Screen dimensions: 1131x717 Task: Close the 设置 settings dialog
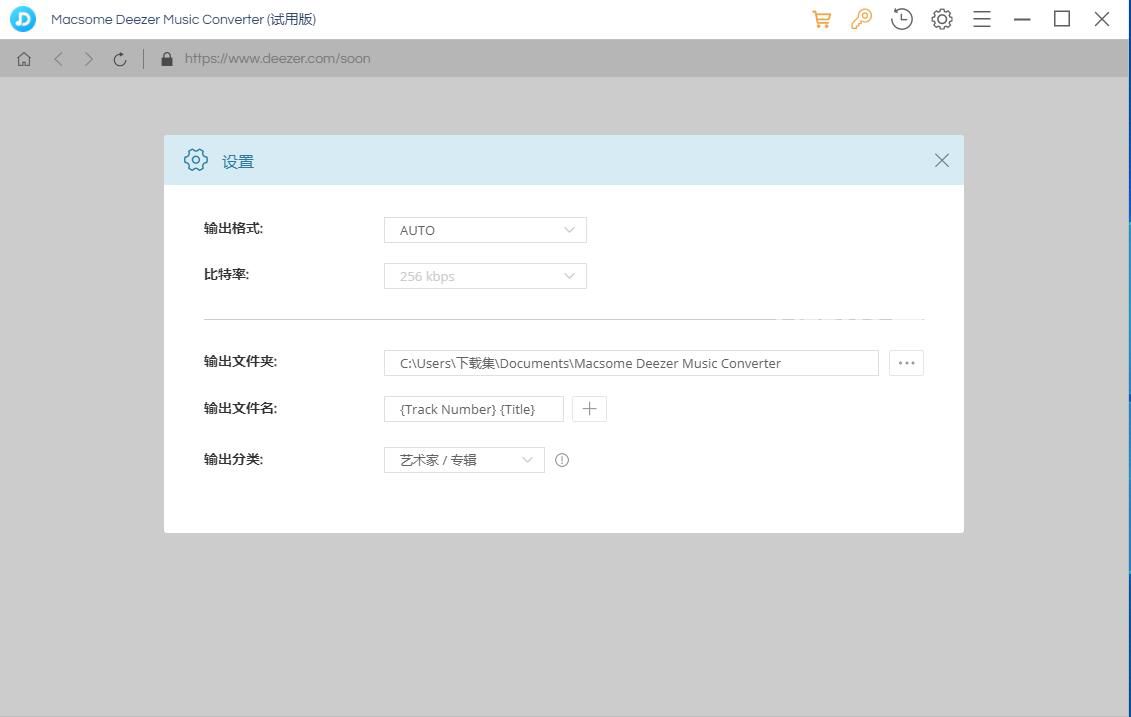pos(941,160)
